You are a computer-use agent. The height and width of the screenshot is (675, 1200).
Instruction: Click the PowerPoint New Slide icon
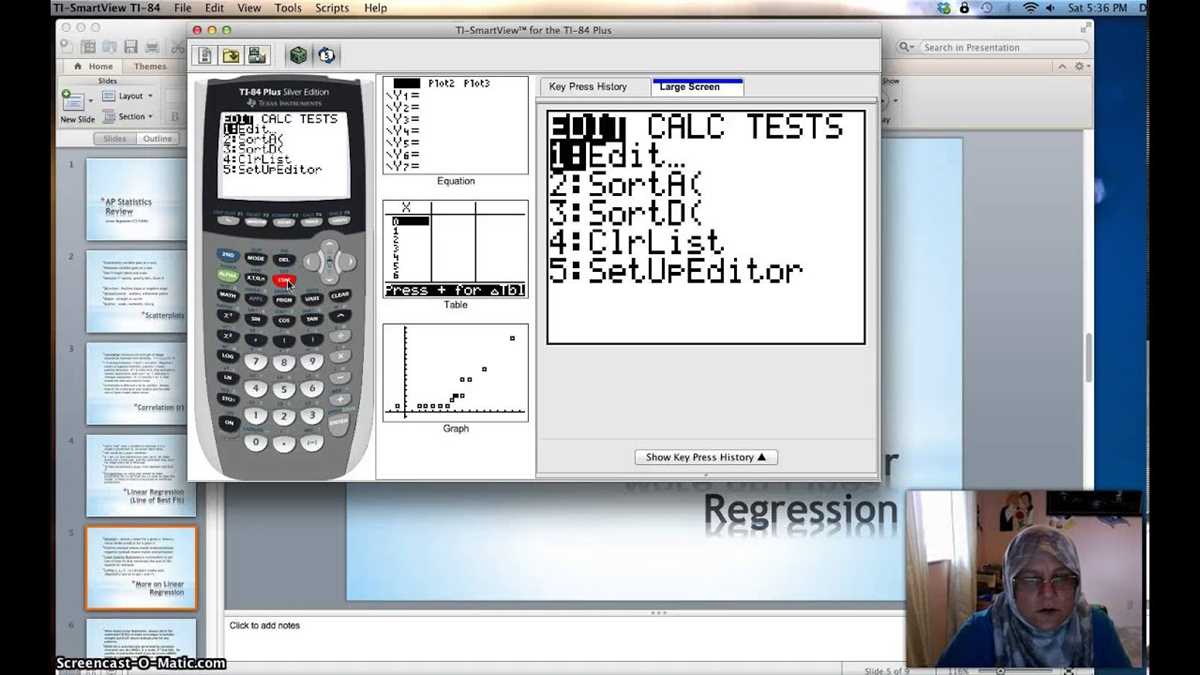[73, 100]
